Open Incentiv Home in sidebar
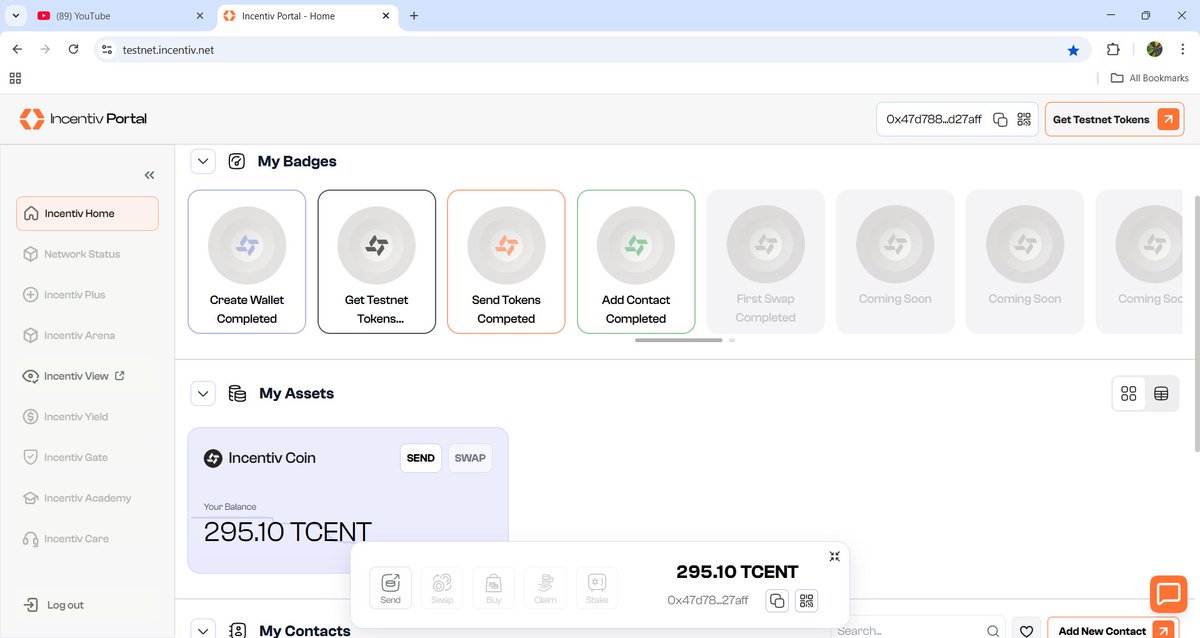The image size is (1200, 638). (87, 213)
